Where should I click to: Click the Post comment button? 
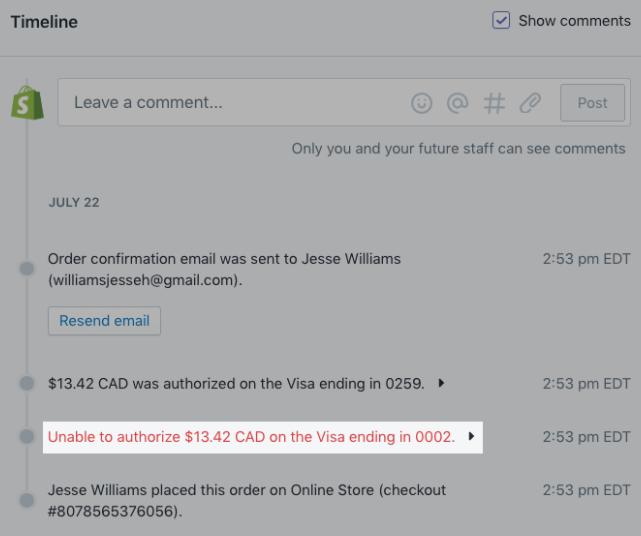[x=592, y=103]
